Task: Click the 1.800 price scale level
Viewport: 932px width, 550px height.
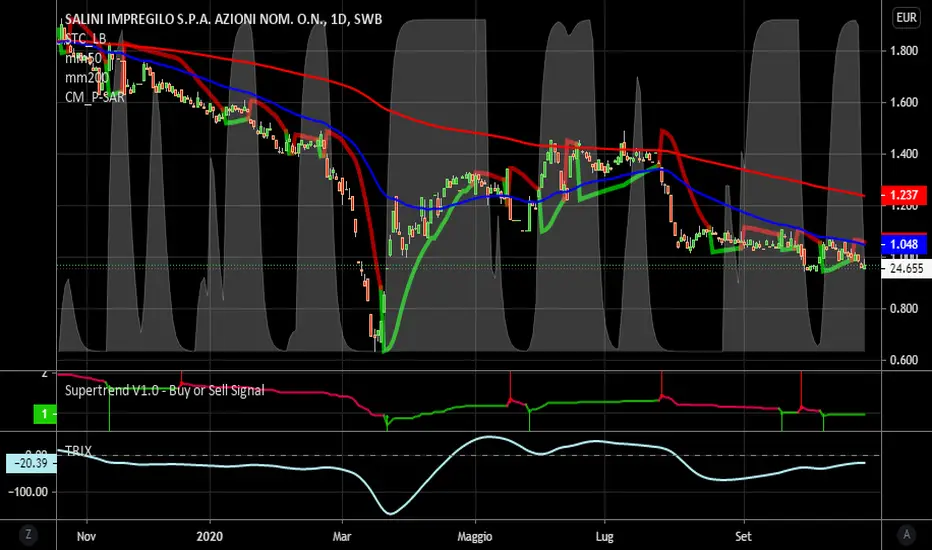Action: 903,51
